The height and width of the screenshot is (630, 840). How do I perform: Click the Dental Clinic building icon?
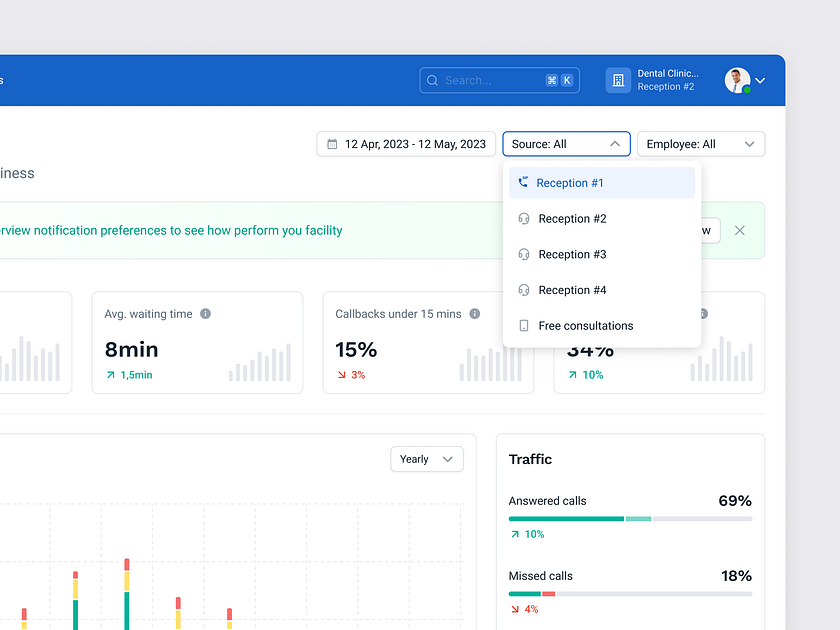coord(618,80)
